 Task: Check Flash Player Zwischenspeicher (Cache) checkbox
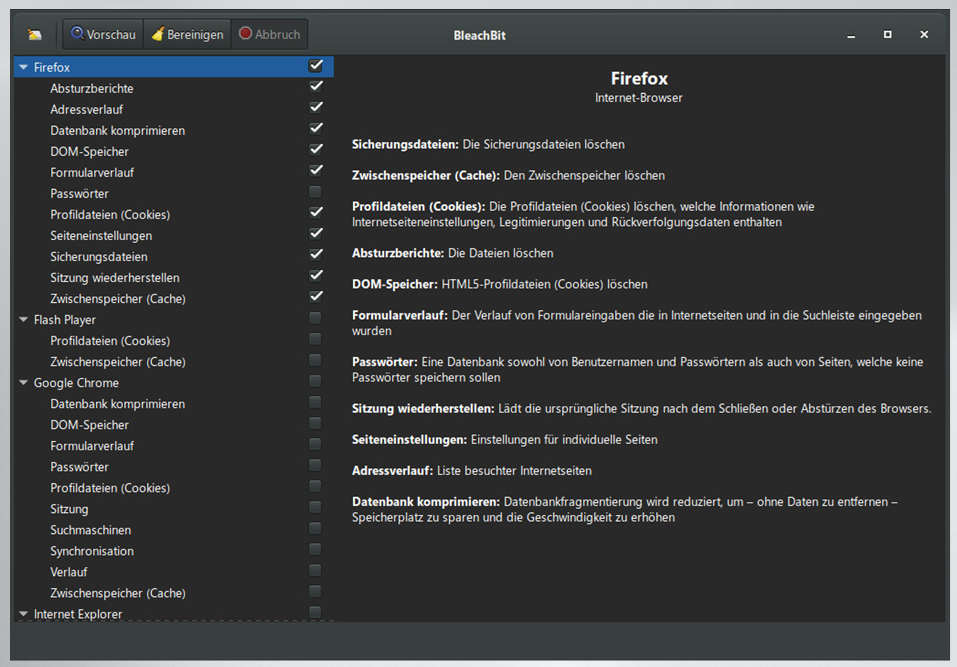315,359
